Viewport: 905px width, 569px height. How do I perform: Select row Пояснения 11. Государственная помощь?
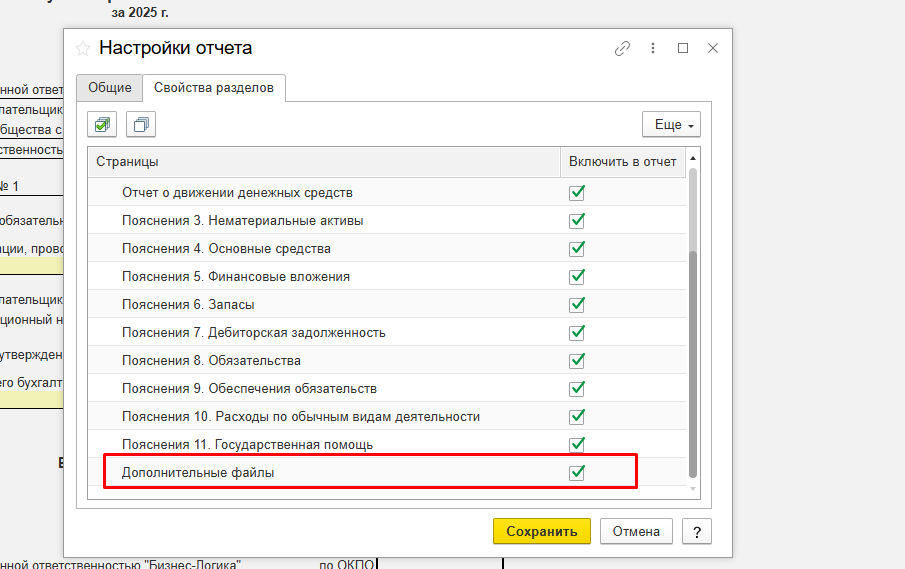[x=387, y=444]
